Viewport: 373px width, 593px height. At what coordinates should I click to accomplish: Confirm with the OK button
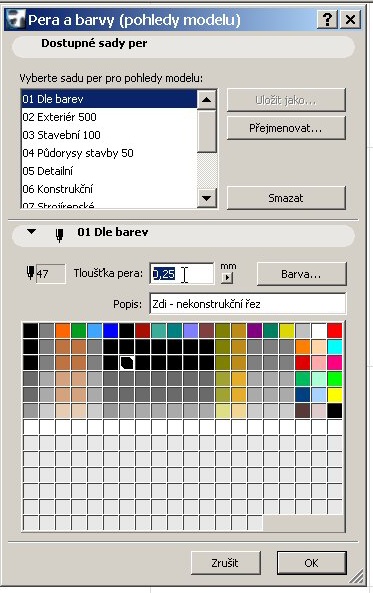(311, 563)
